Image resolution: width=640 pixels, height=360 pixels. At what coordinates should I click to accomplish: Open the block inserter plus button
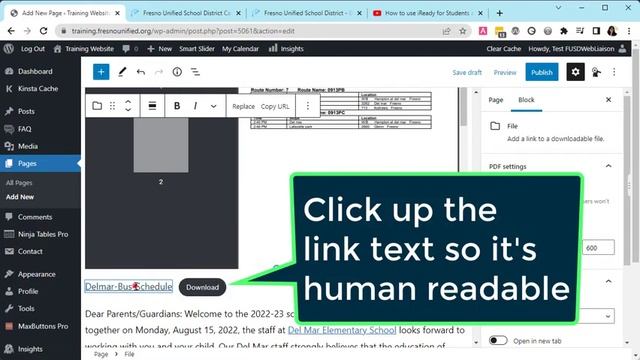pyautogui.click(x=101, y=72)
